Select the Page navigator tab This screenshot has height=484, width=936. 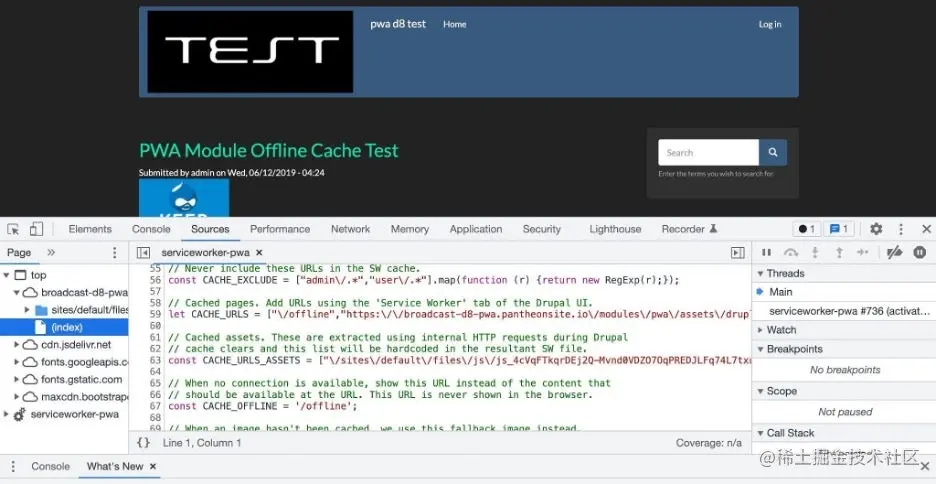click(x=19, y=253)
